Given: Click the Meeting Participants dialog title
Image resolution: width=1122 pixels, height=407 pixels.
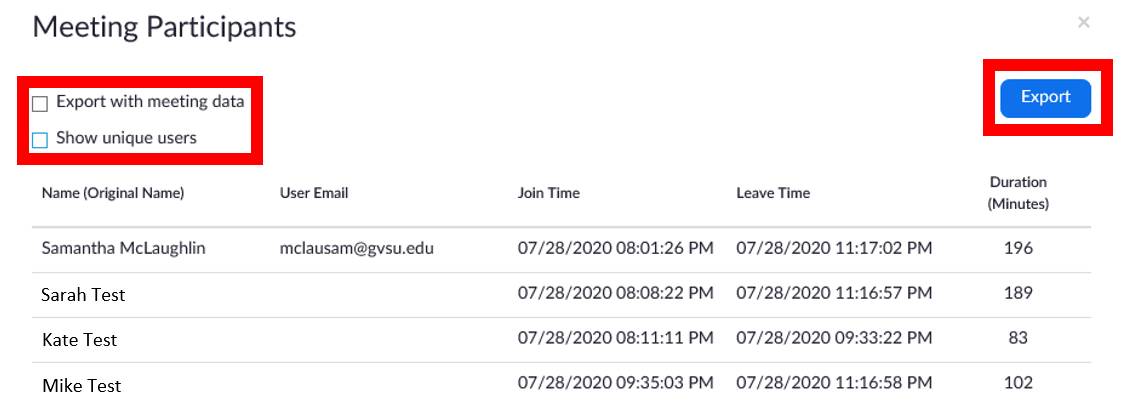Looking at the screenshot, I should tap(164, 27).
